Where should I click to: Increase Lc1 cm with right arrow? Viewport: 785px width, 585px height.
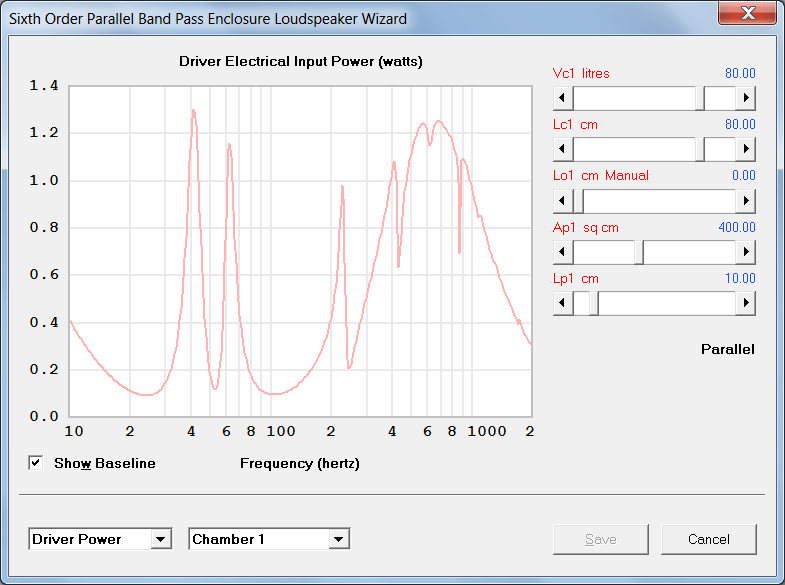point(746,149)
